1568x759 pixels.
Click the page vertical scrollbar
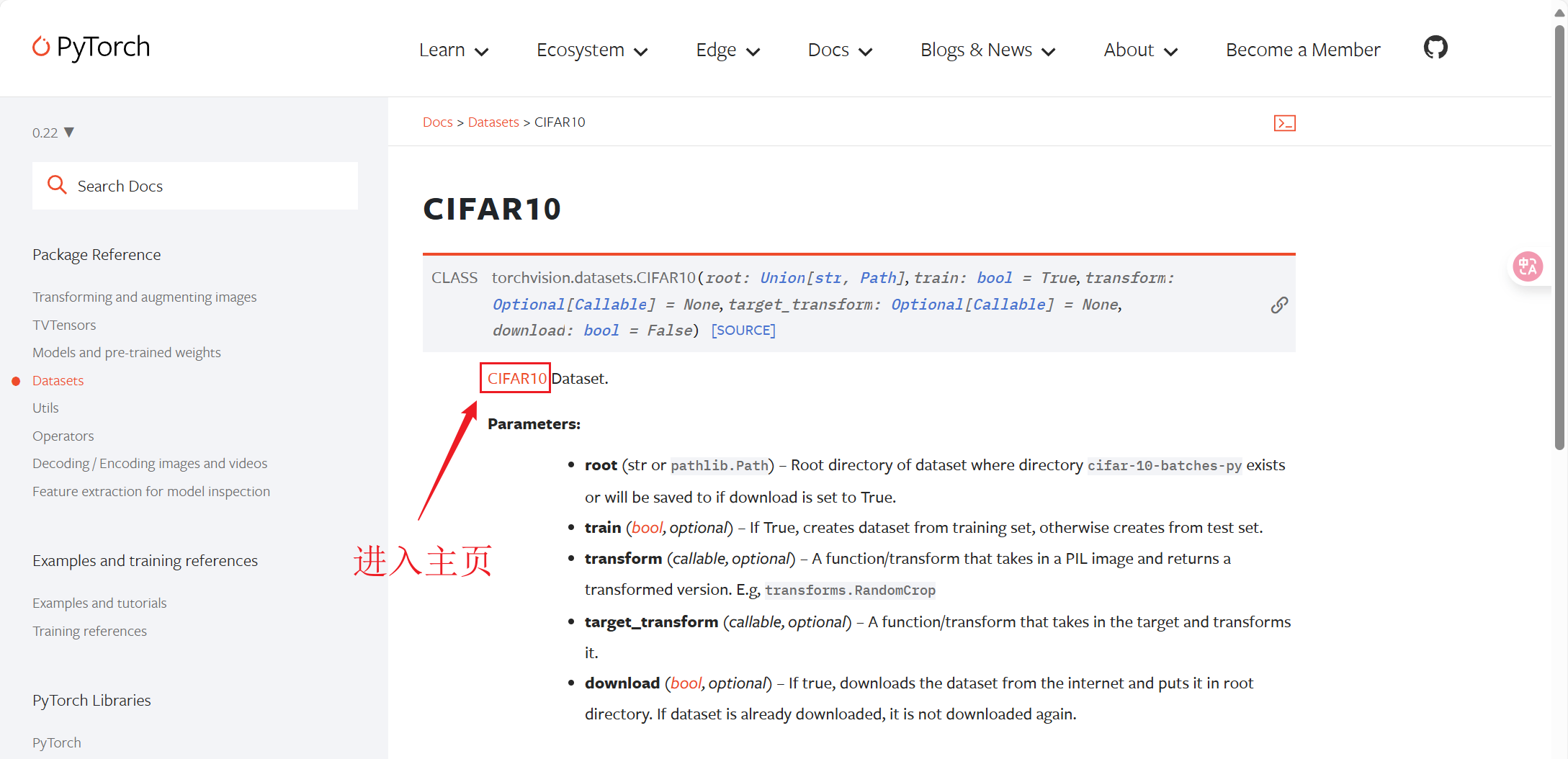[1559, 238]
